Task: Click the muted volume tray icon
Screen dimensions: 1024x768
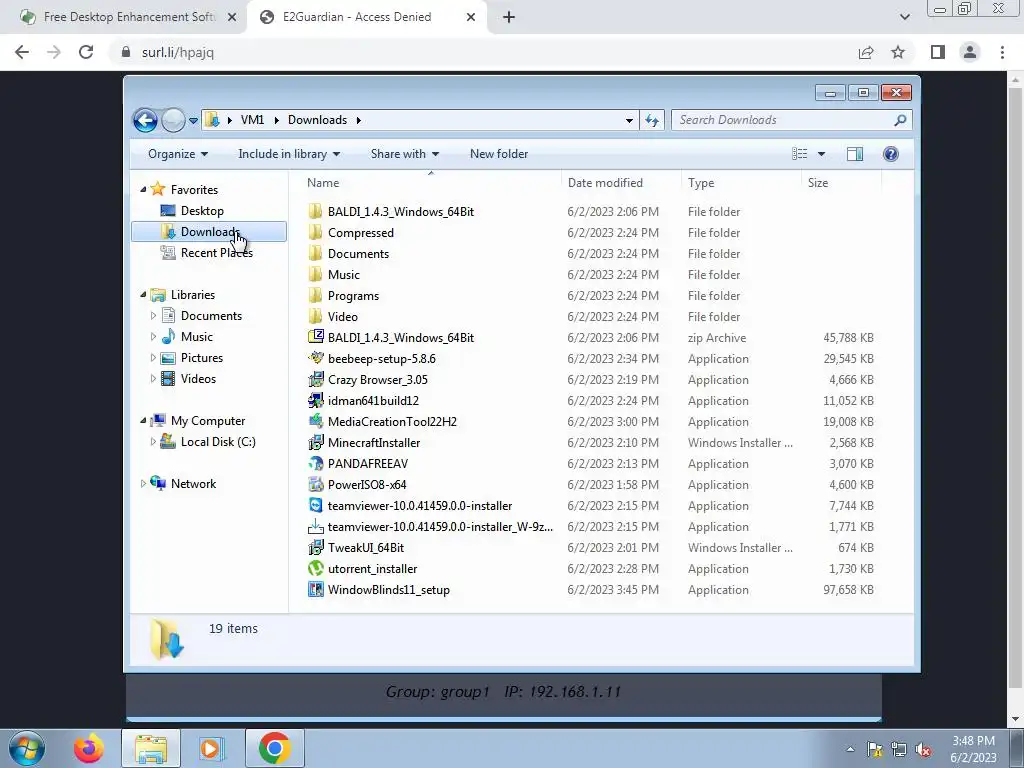Action: pyautogui.click(x=923, y=750)
